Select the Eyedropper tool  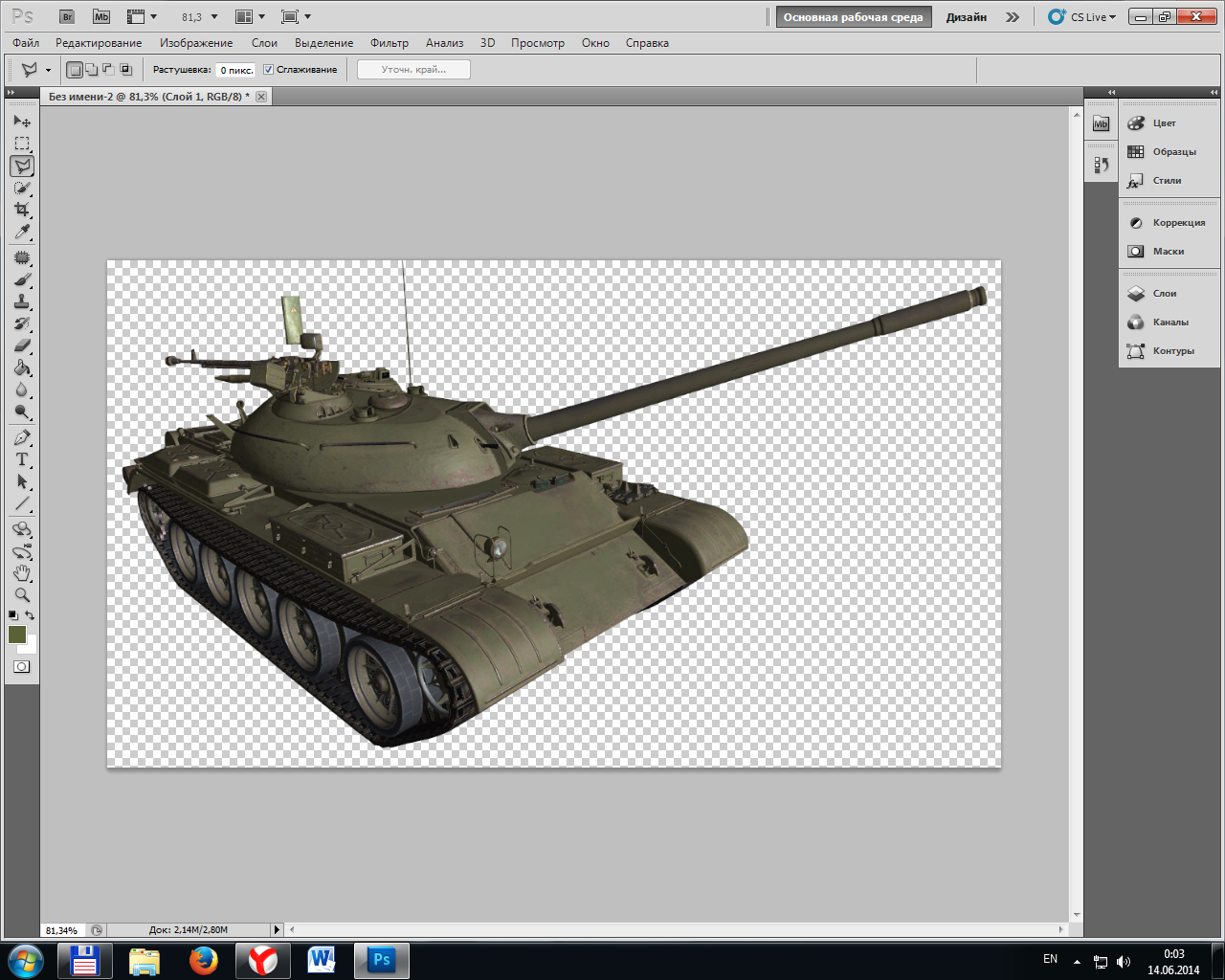pos(22,232)
